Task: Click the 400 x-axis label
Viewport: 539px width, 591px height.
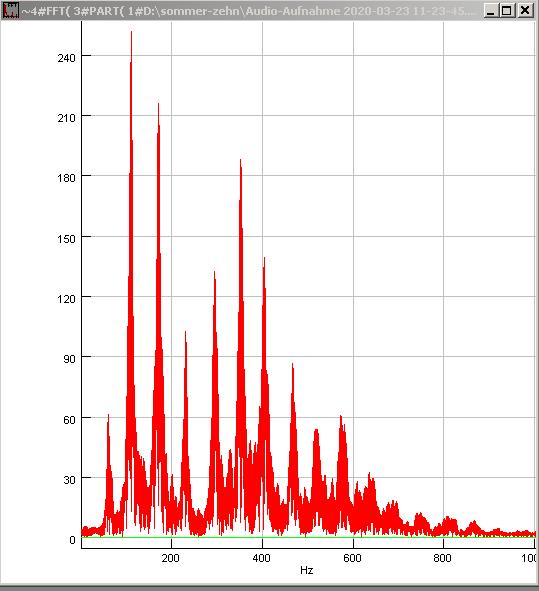Action: (x=261, y=558)
